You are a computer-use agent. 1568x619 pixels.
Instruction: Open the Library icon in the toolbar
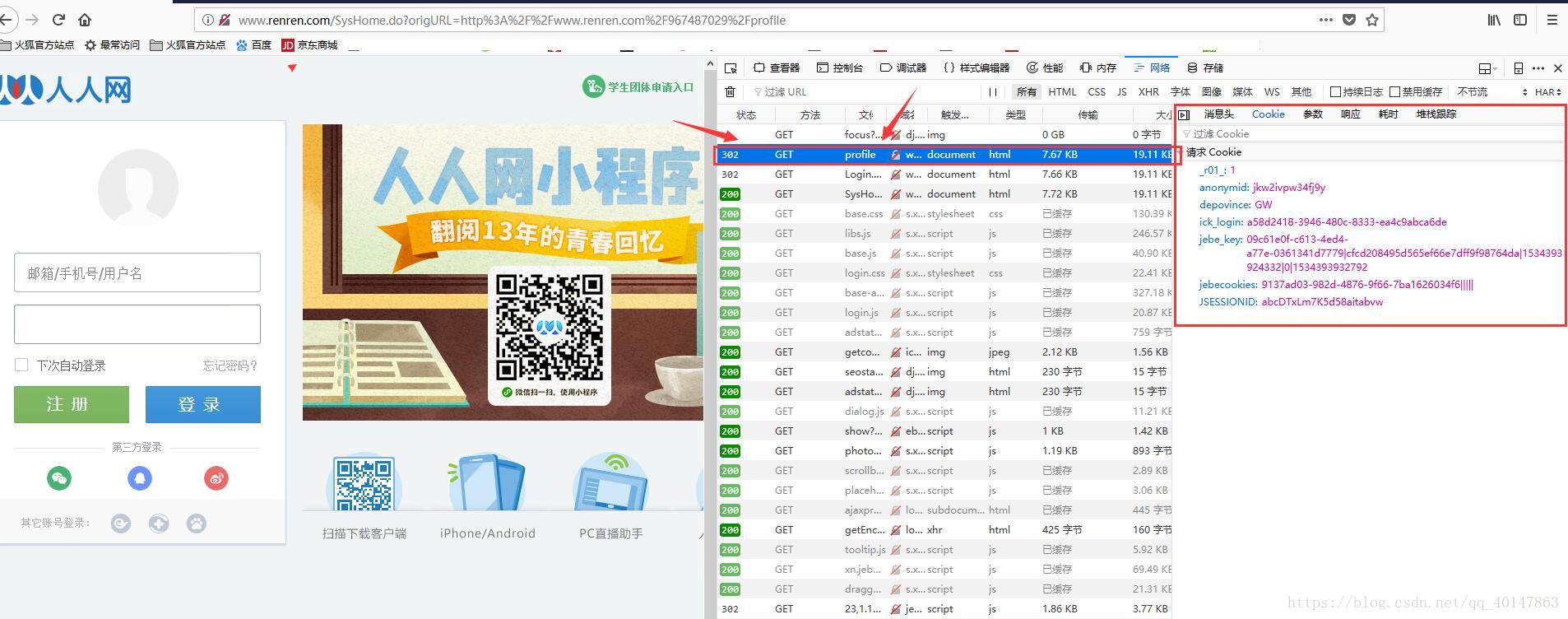[x=1494, y=20]
